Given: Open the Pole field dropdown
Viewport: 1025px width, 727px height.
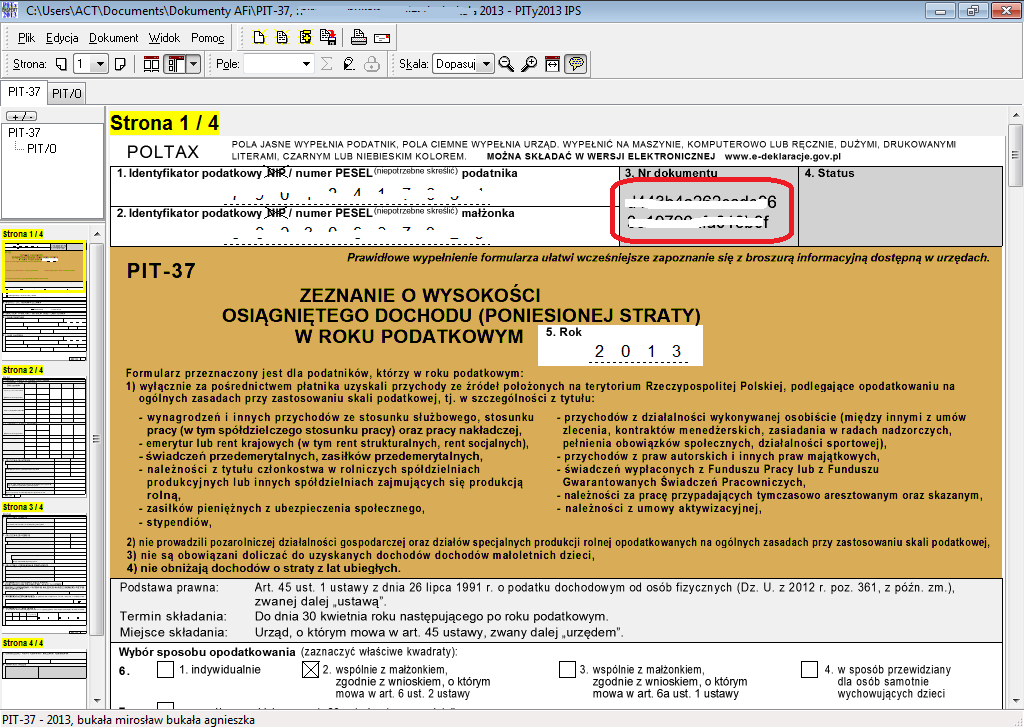Looking at the screenshot, I should pos(307,63).
